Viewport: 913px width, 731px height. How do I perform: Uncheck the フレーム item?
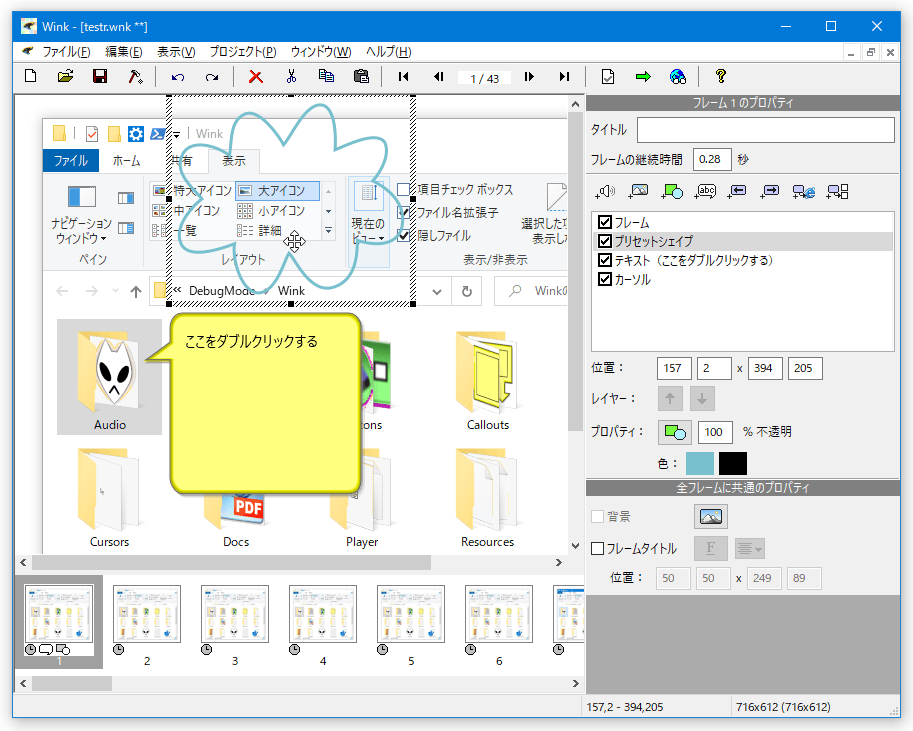605,222
